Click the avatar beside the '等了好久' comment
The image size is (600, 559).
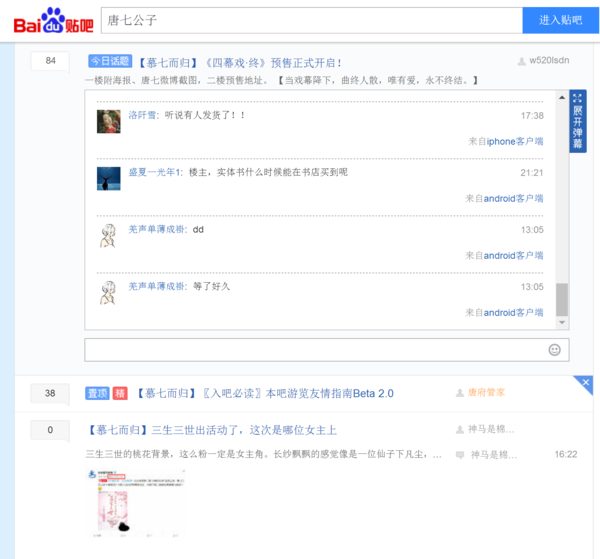(x=109, y=292)
